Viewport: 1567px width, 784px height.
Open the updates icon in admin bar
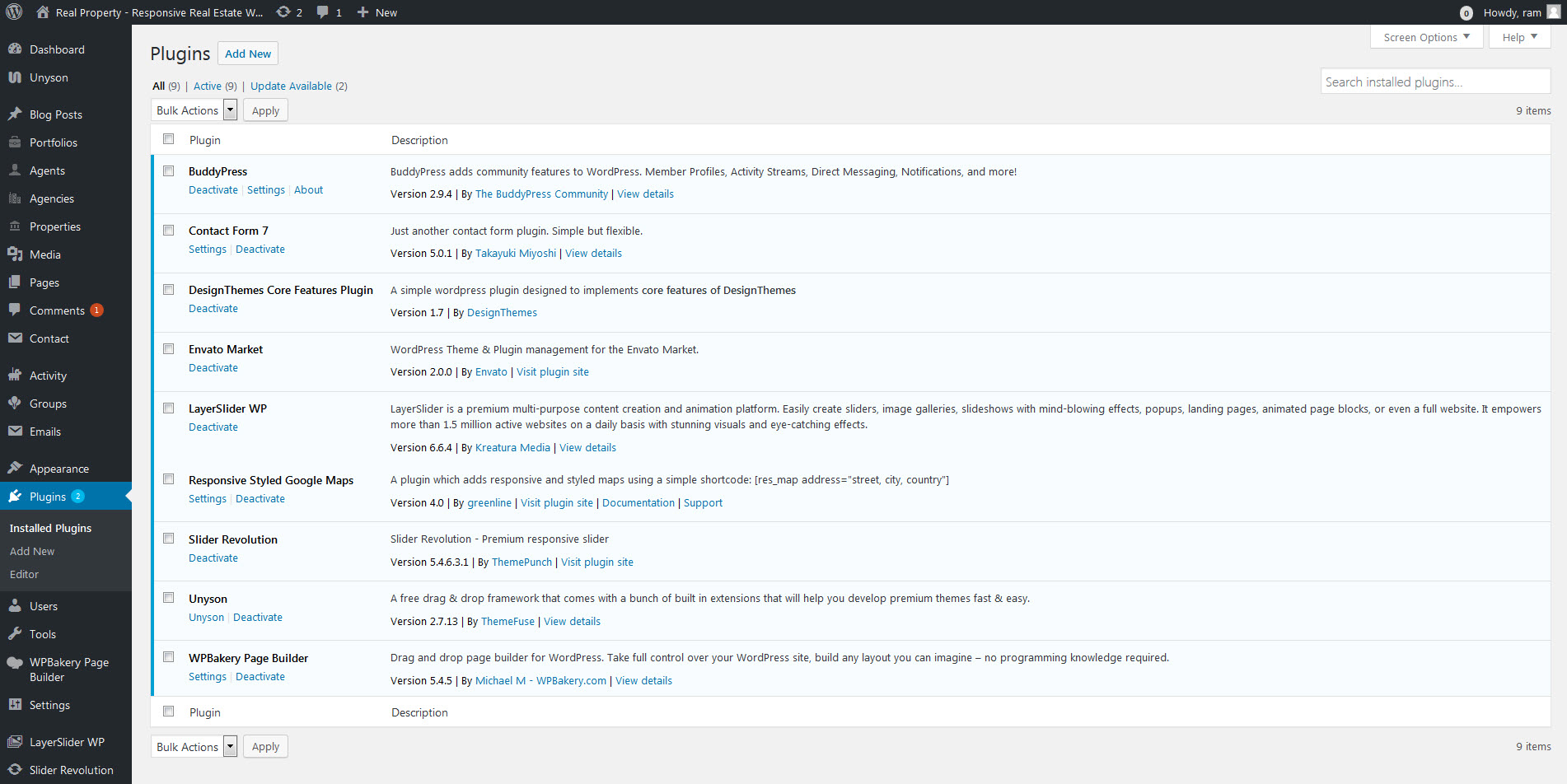(x=283, y=12)
